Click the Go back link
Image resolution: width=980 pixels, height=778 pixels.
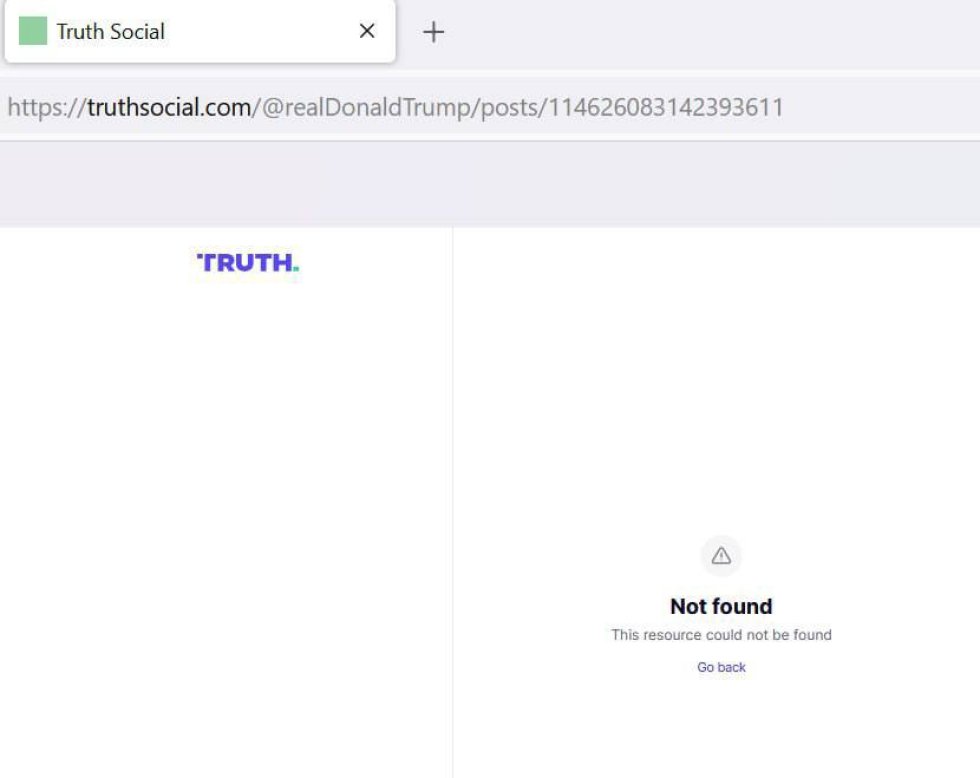(x=721, y=667)
